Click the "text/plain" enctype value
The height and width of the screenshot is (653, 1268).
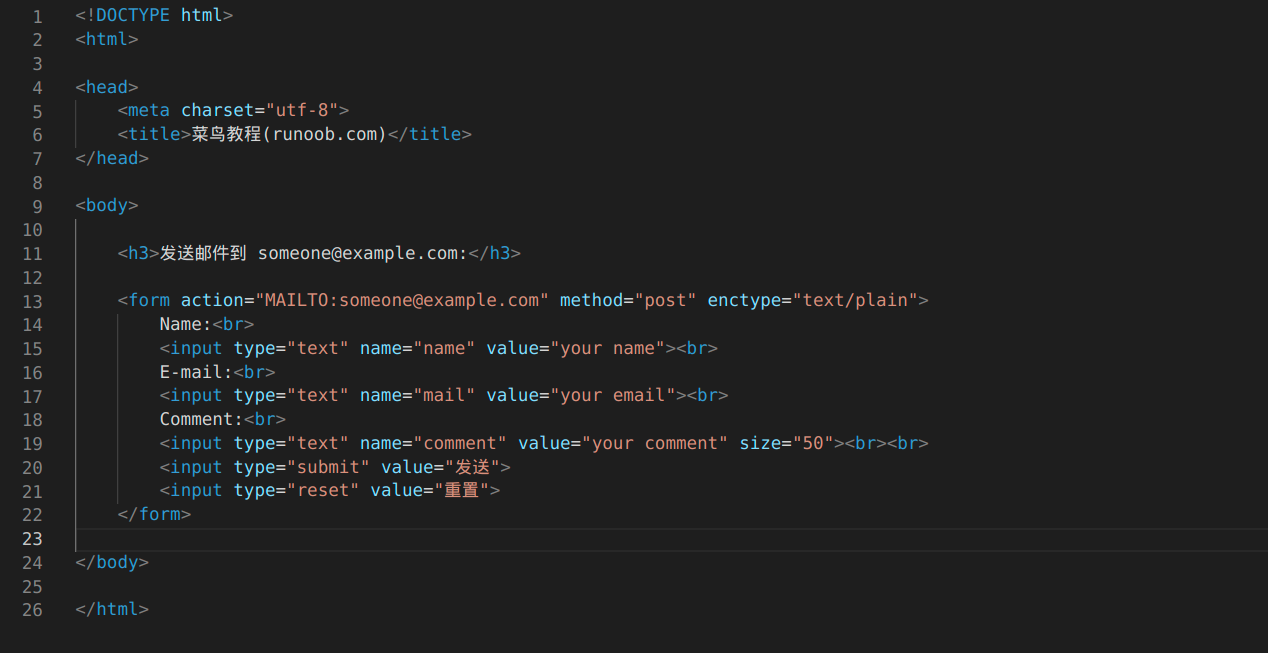[x=855, y=300]
